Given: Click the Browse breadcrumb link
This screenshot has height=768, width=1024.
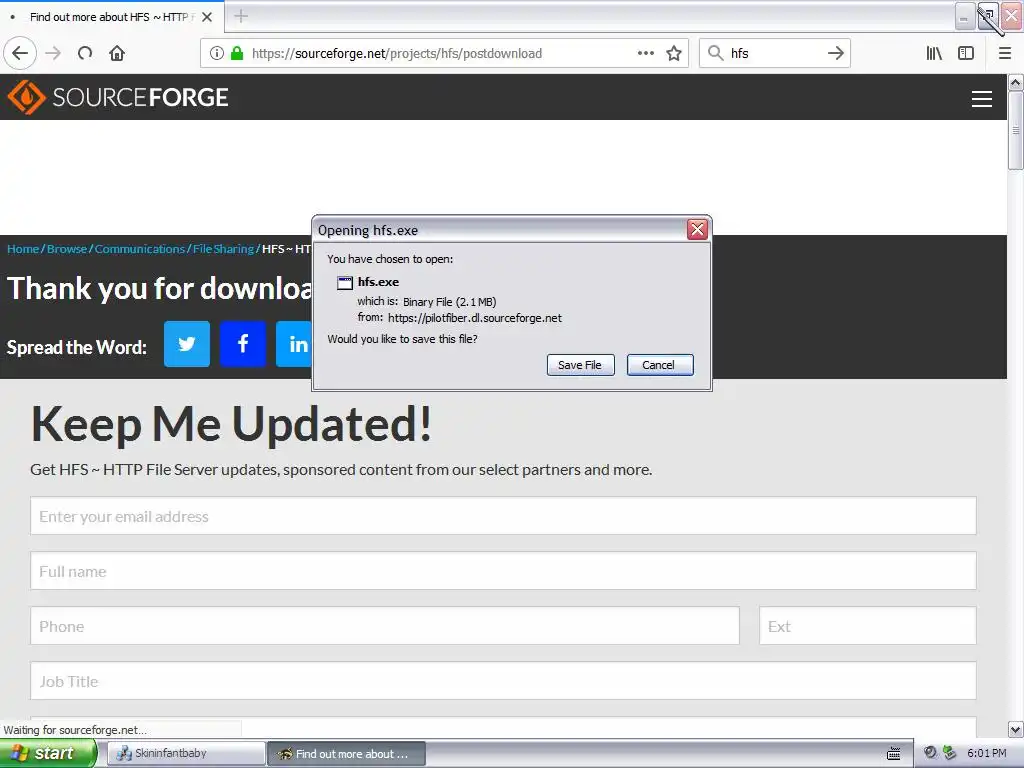Looking at the screenshot, I should pyautogui.click(x=67, y=249).
